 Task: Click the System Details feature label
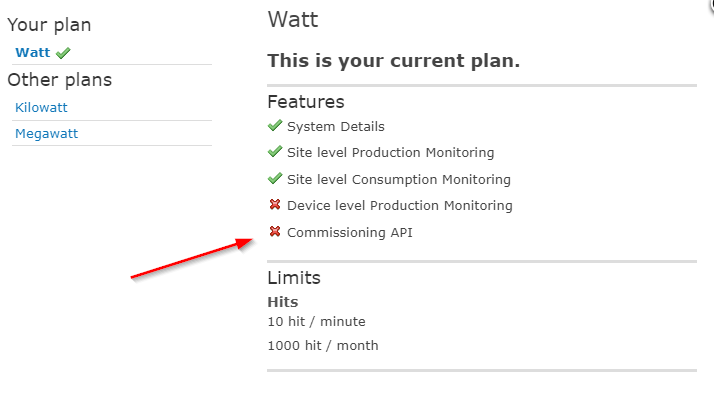click(335, 127)
